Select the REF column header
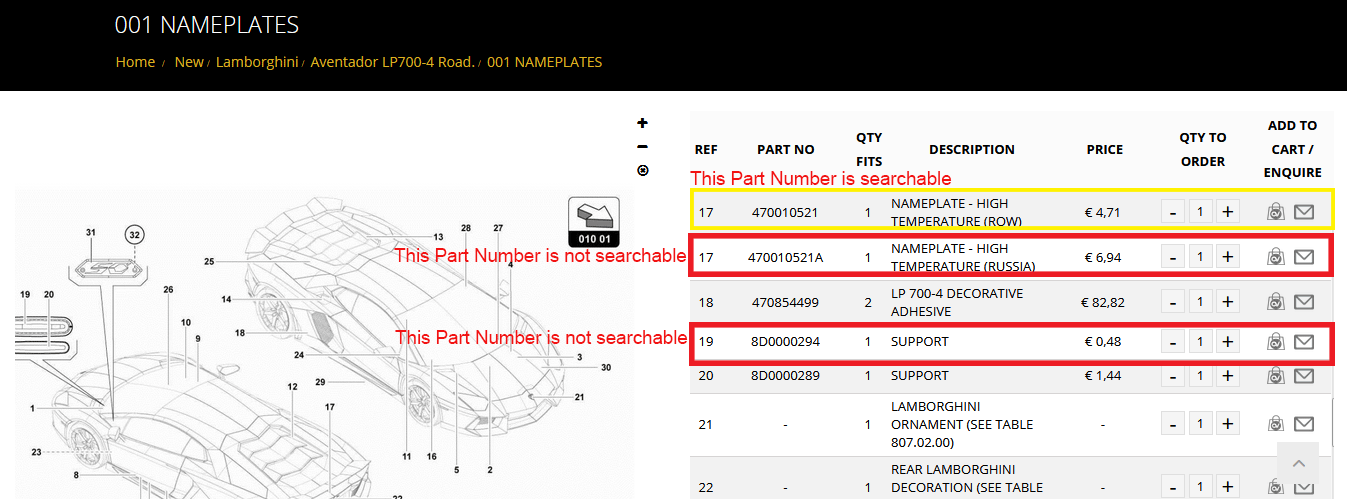Image resolution: width=1347 pixels, height=499 pixels. click(706, 150)
